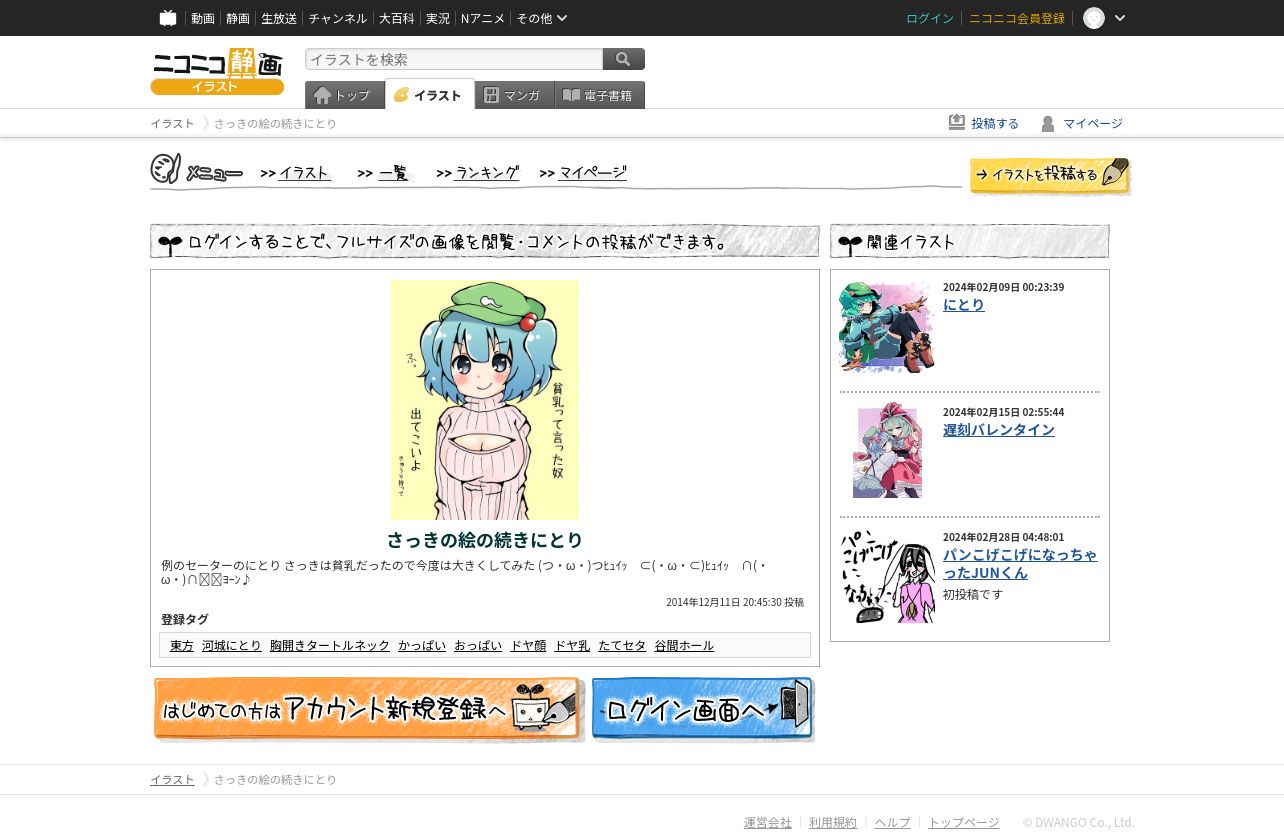The height and width of the screenshot is (835, 1284).
Task: Click the ログイン画面へ banner button
Action: (x=703, y=709)
